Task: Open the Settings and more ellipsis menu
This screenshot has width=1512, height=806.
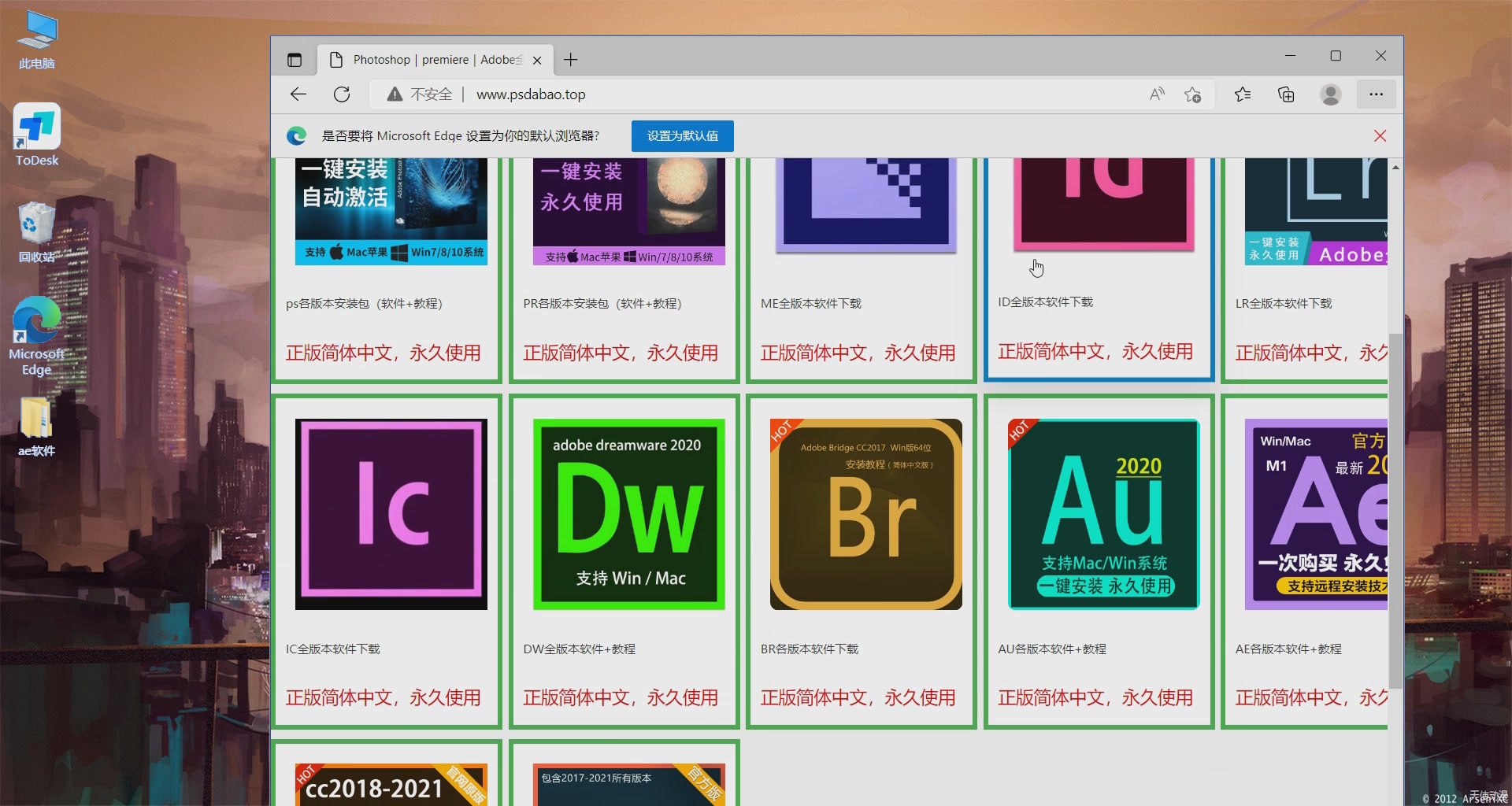Action: click(1376, 94)
